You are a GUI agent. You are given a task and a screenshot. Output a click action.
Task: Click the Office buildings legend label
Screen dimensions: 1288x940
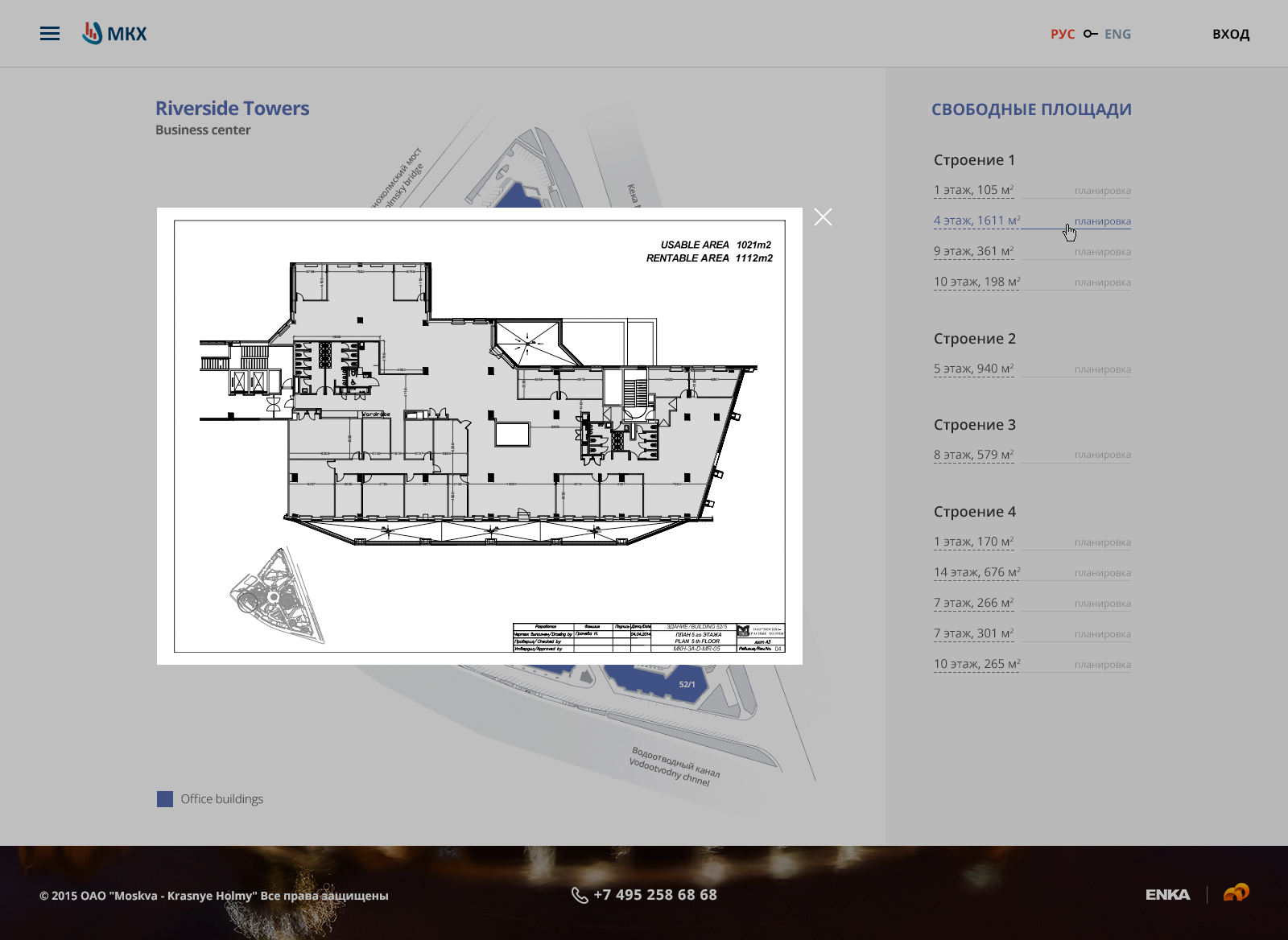(x=222, y=799)
